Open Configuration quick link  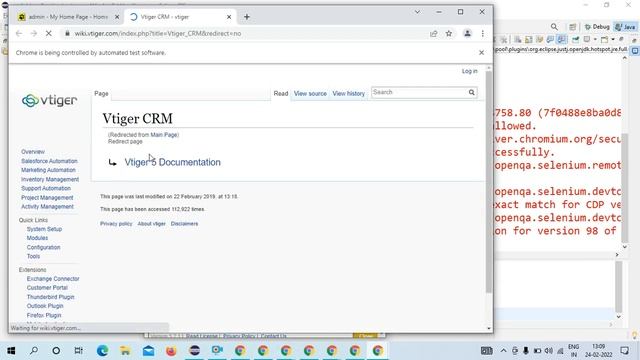click(44, 247)
